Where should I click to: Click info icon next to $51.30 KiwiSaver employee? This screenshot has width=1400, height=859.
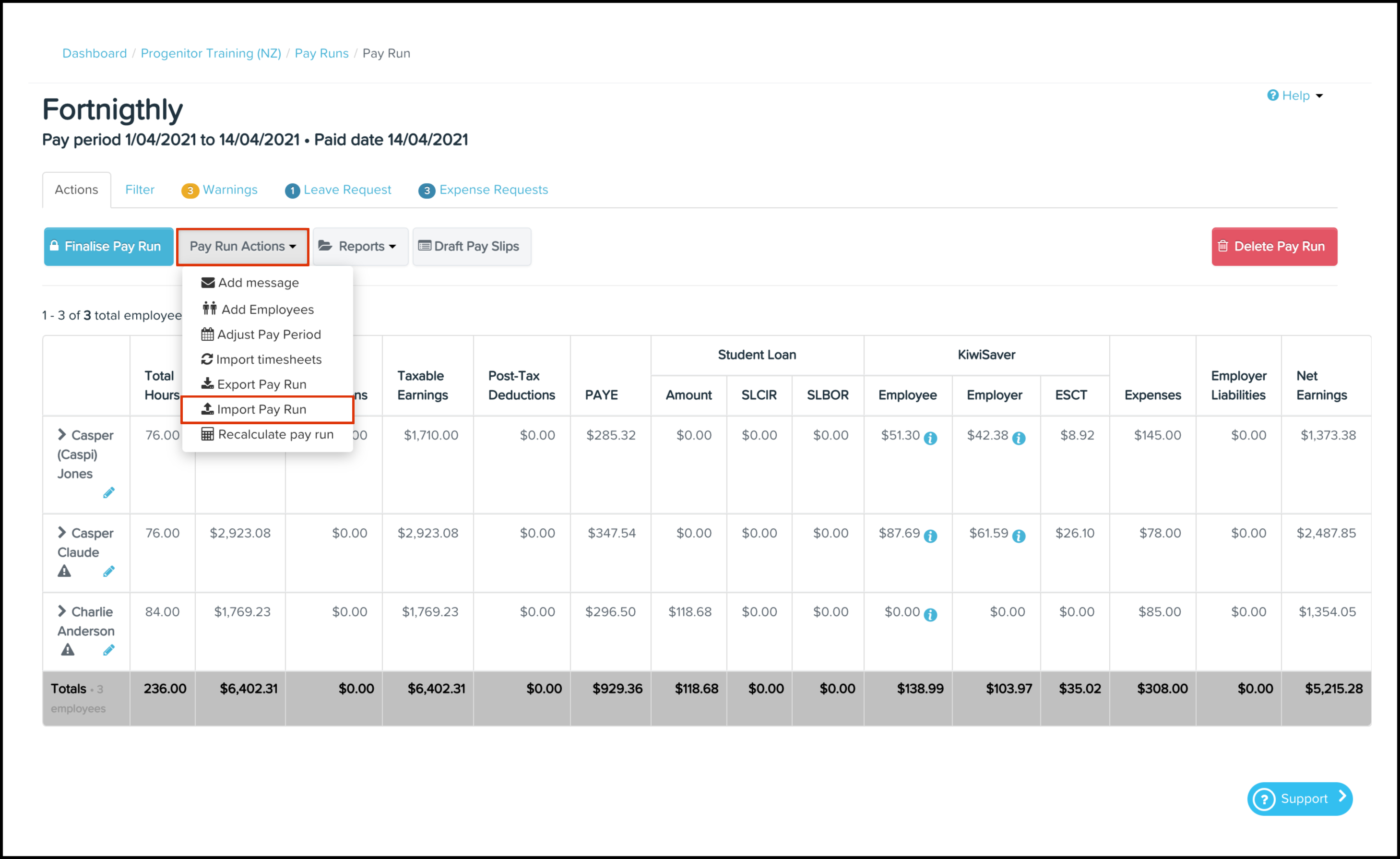(930, 438)
